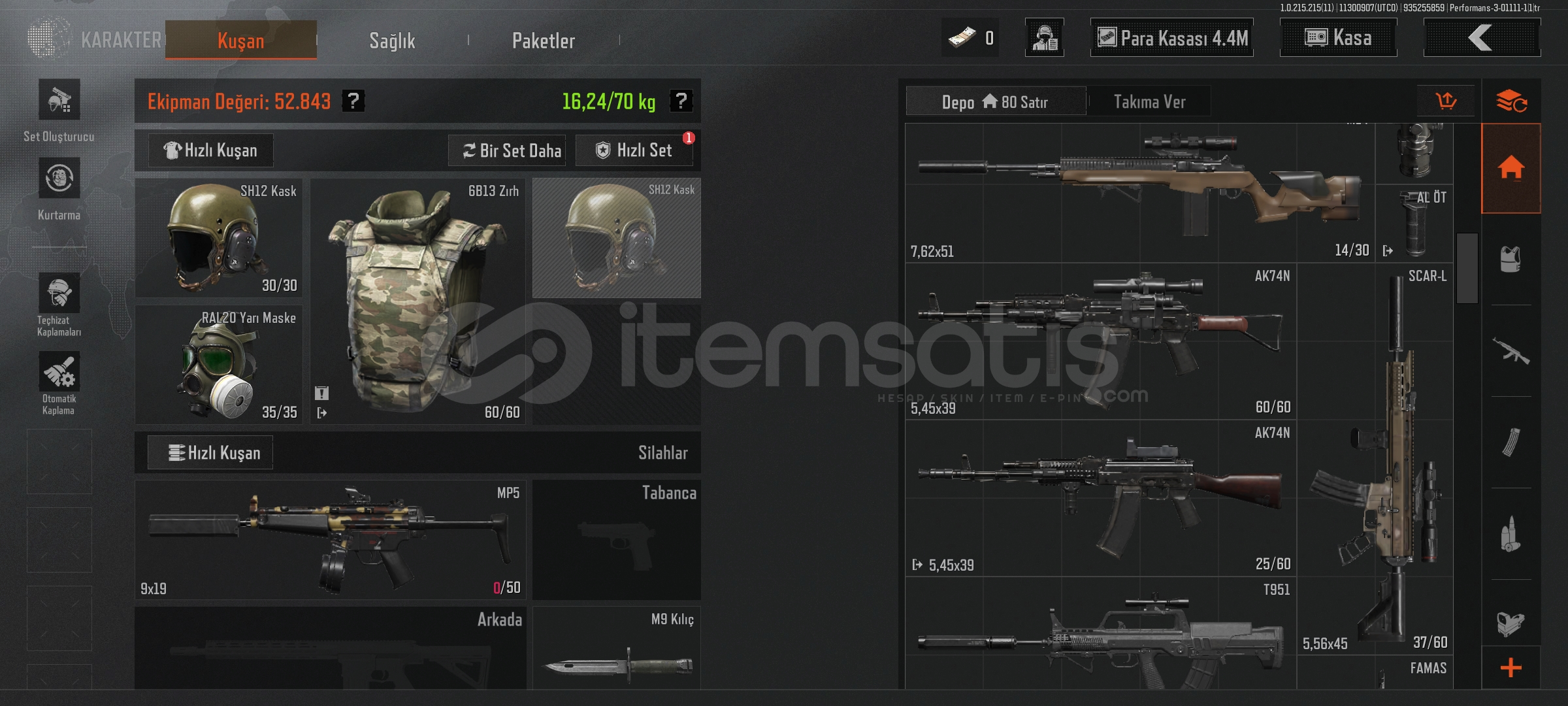Filter storage by armor vest icon
Screen dimensions: 1568x706
coord(1511,260)
